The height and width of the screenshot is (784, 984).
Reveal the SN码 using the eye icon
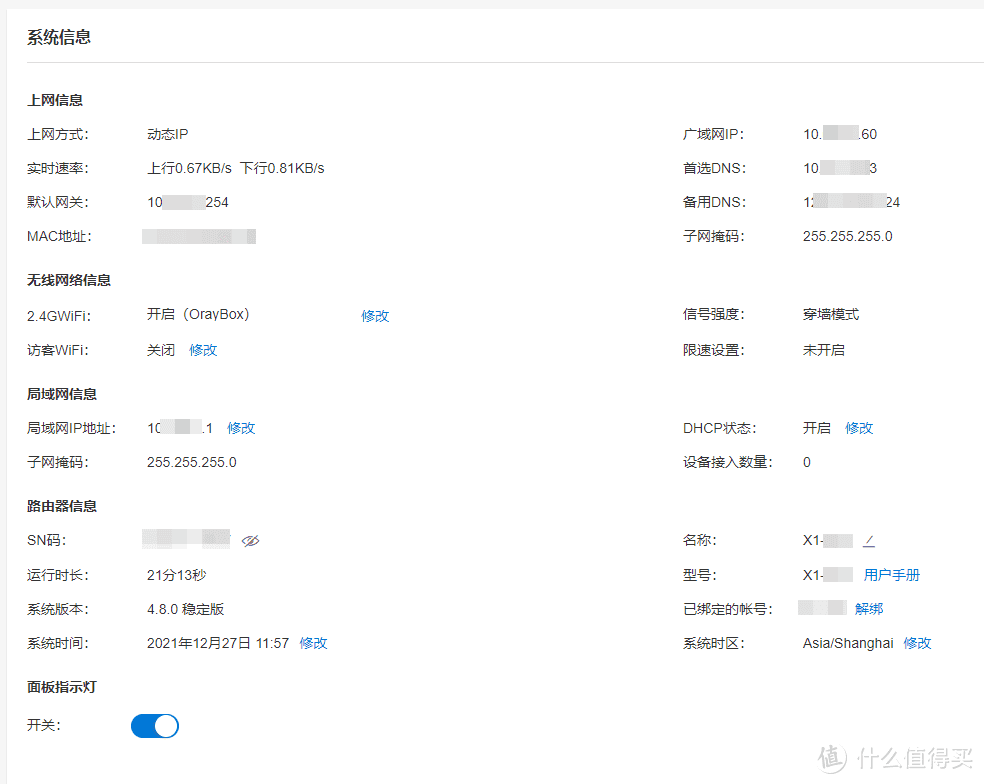(x=251, y=541)
